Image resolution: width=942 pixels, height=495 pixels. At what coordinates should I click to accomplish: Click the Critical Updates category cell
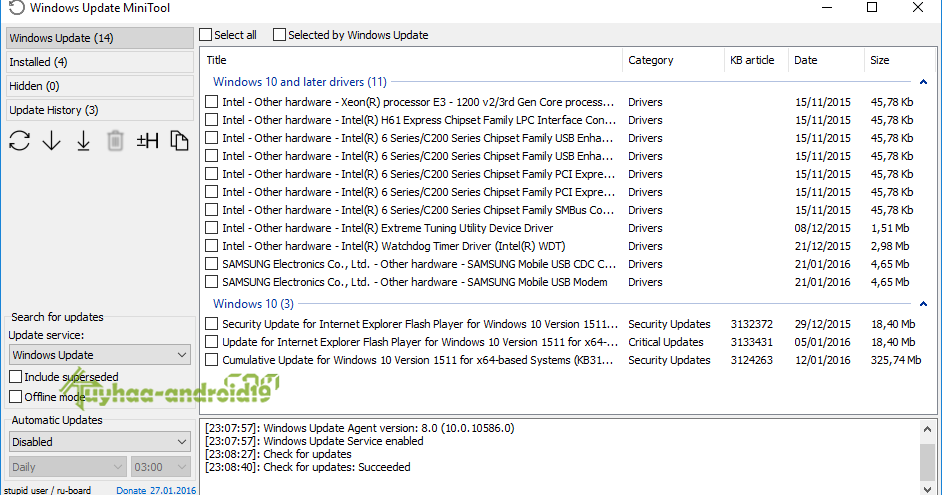(x=666, y=342)
